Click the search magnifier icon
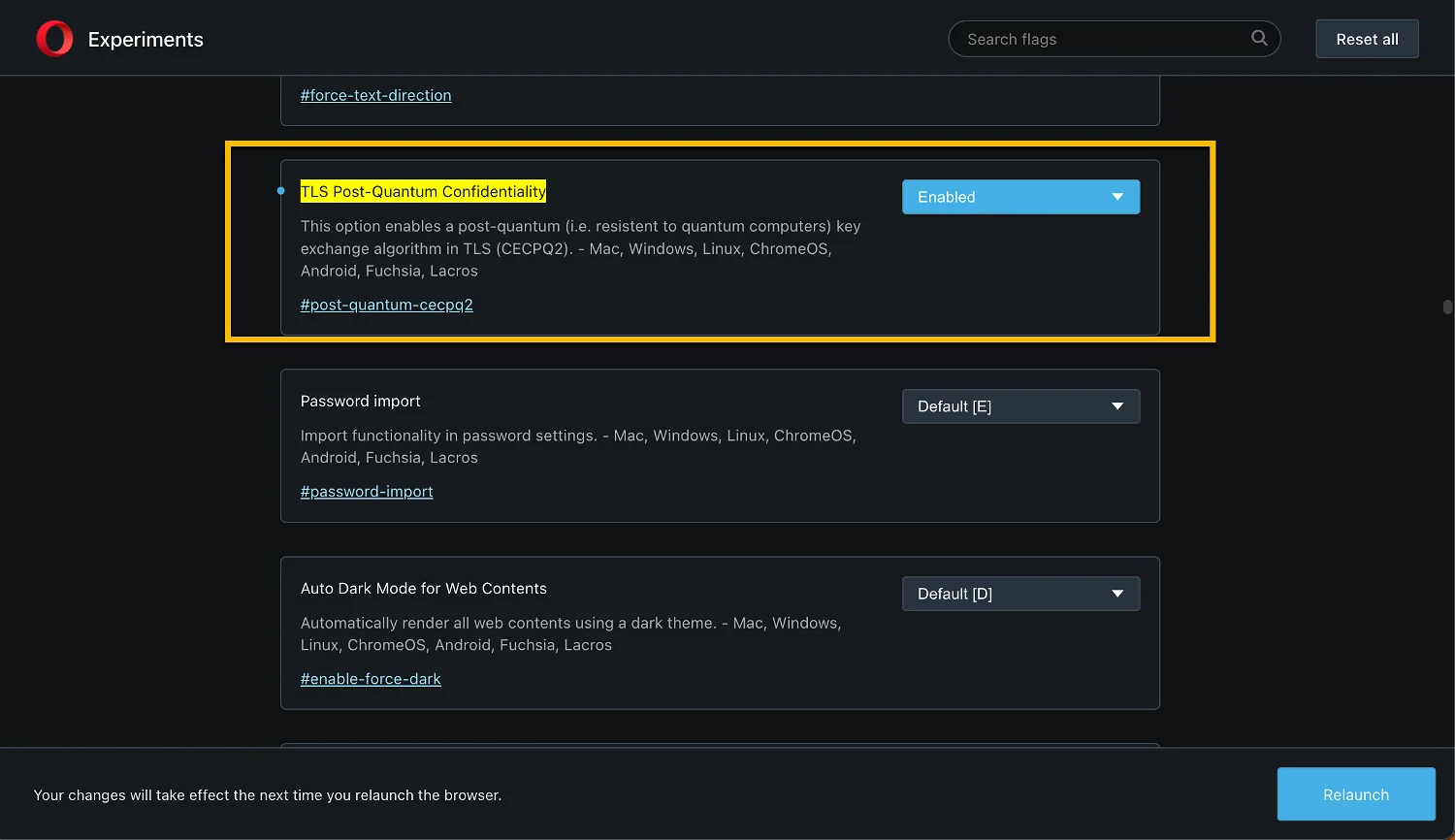Image resolution: width=1455 pixels, height=840 pixels. [1259, 38]
